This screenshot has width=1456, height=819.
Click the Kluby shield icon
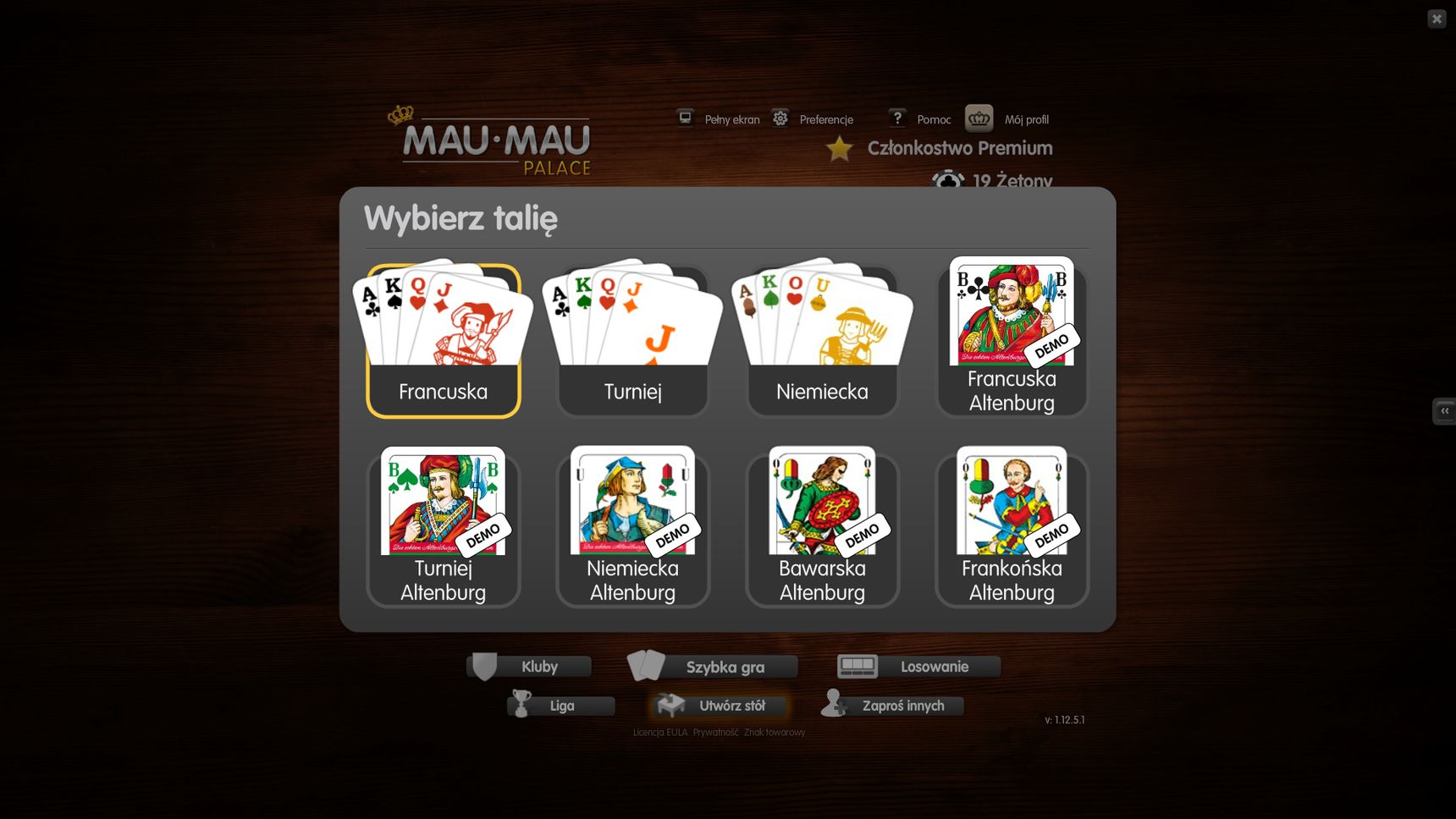click(x=484, y=667)
